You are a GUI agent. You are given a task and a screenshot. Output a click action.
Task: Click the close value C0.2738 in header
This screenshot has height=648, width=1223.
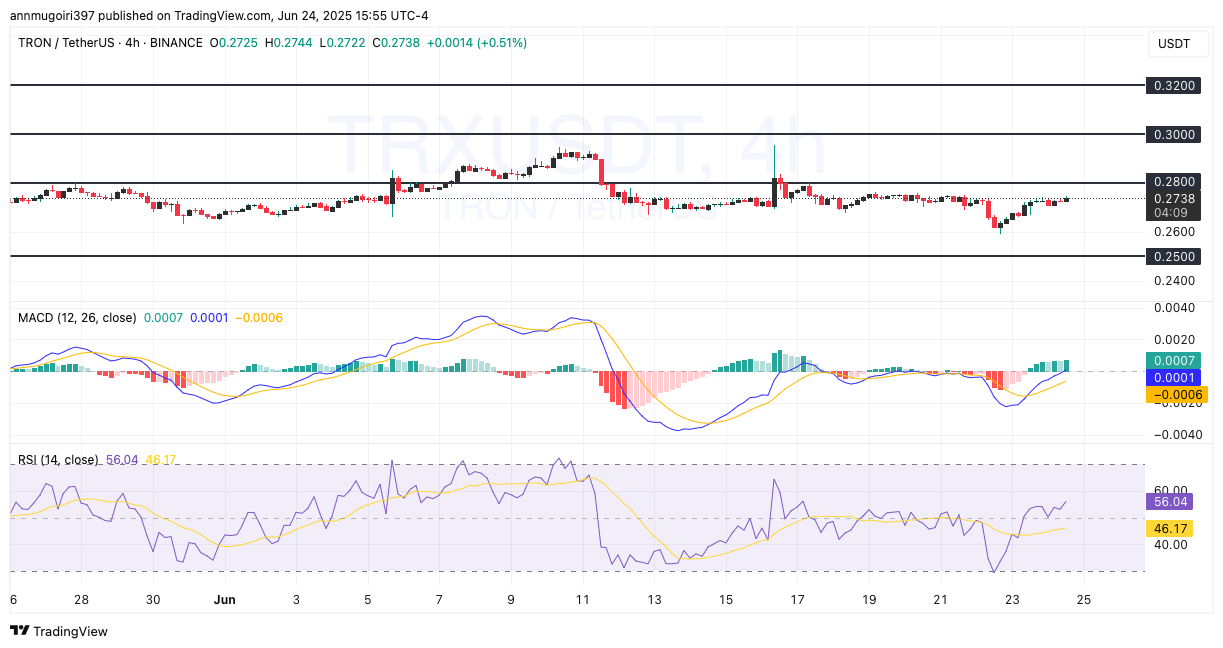(395, 43)
